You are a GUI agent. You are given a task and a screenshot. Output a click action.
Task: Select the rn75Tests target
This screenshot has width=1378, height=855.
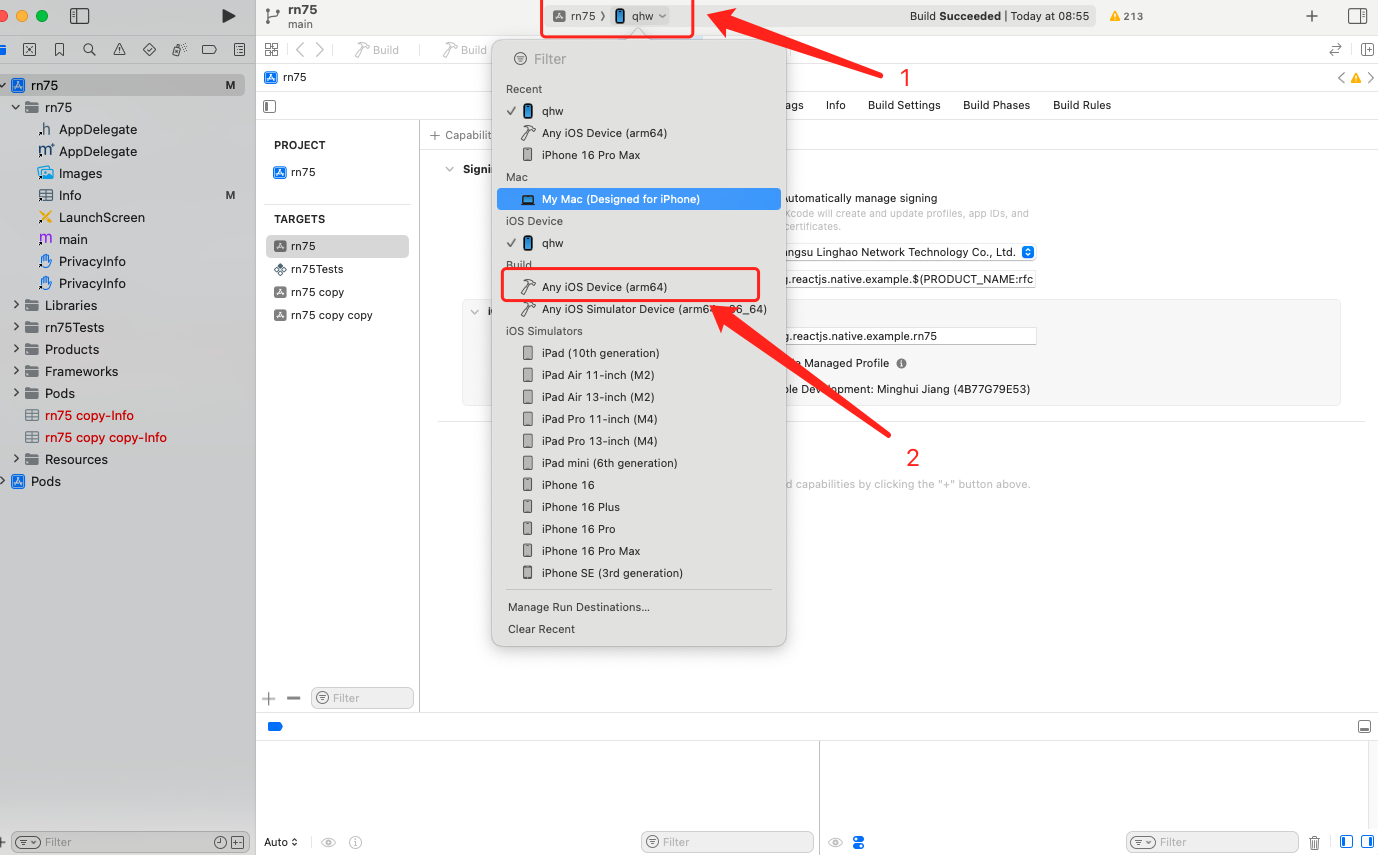(x=316, y=269)
